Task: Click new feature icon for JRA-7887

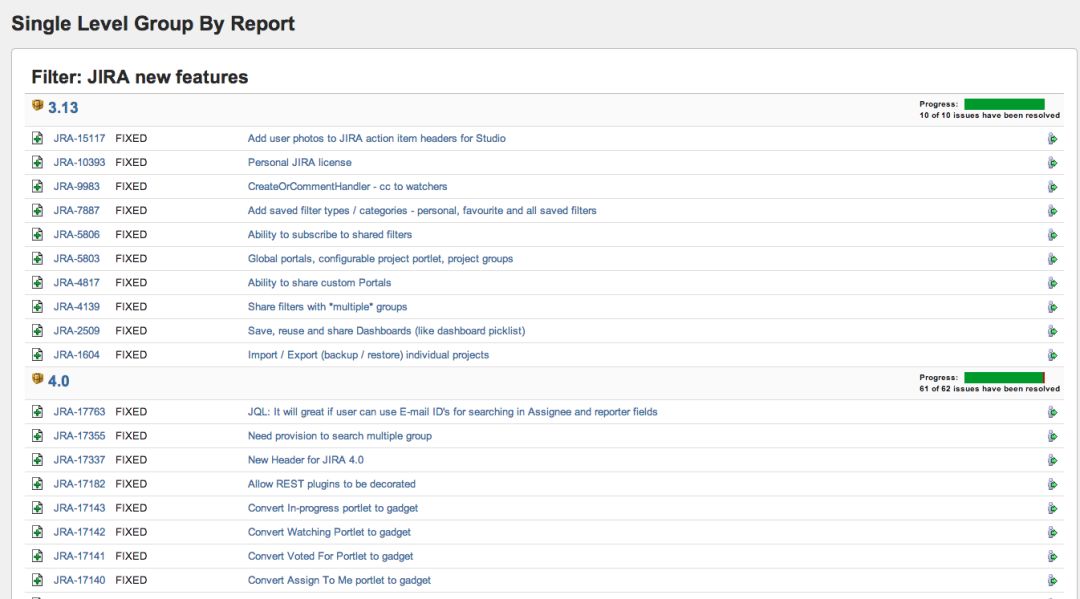Action: click(37, 211)
